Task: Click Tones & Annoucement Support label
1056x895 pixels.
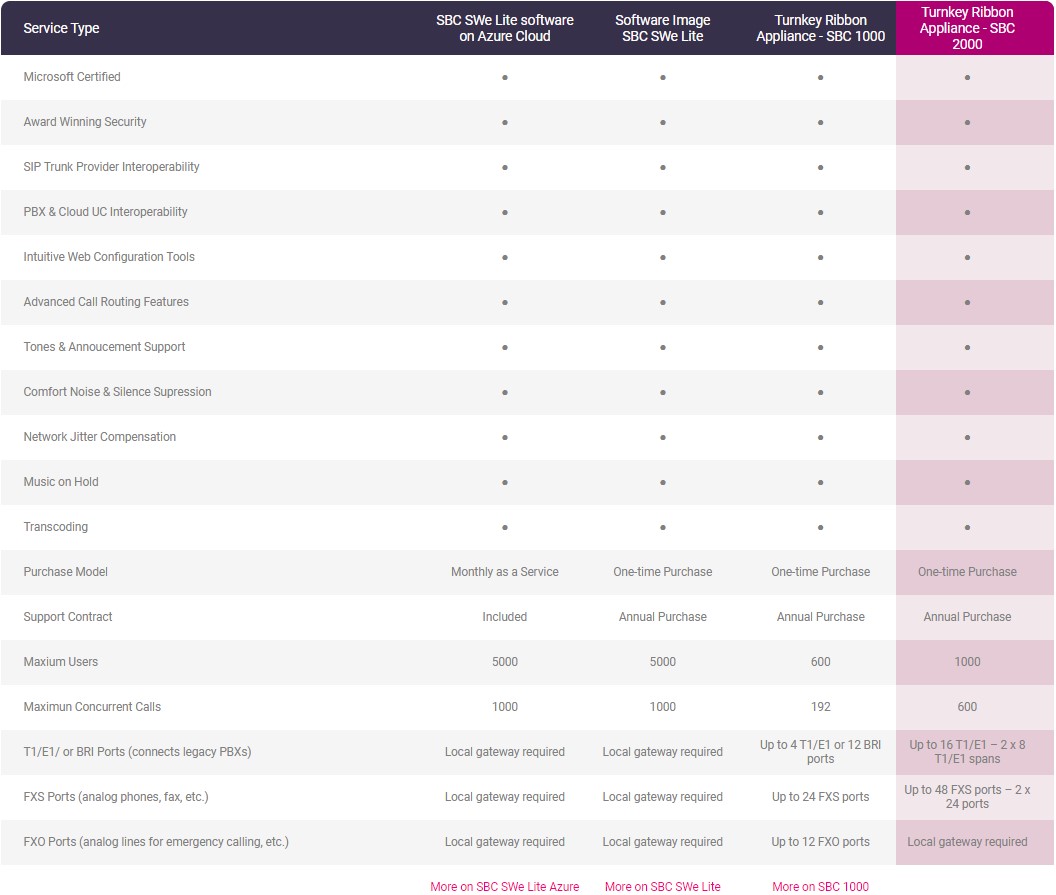Action: tap(104, 347)
